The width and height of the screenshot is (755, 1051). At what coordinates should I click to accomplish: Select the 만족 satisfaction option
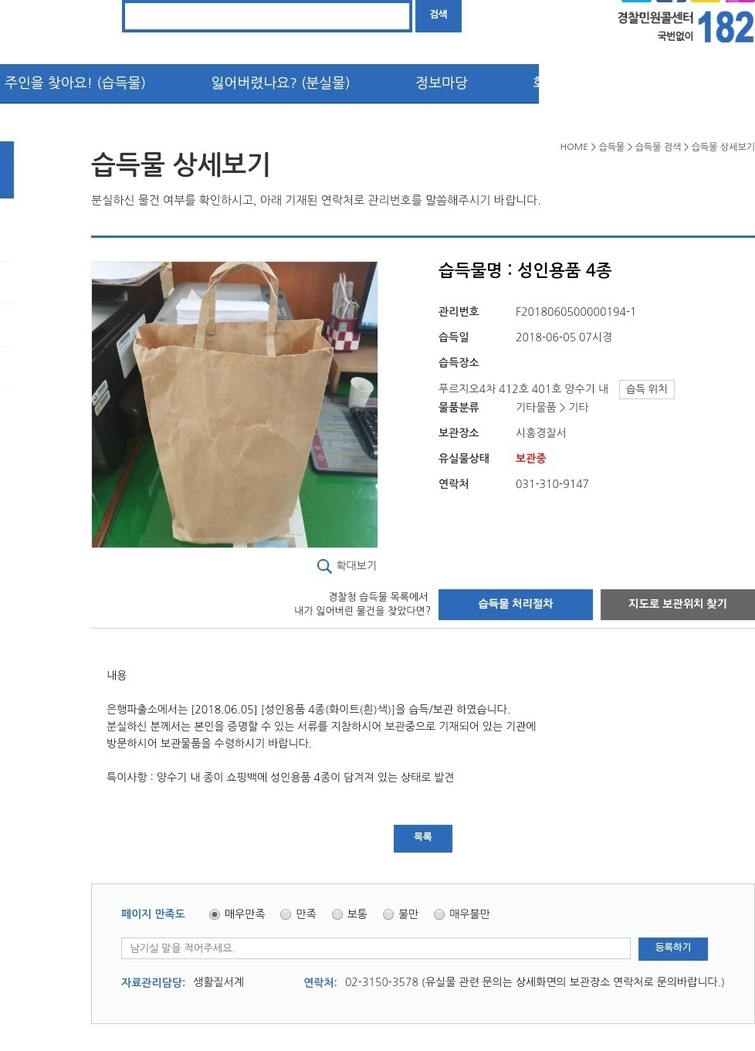coord(286,914)
